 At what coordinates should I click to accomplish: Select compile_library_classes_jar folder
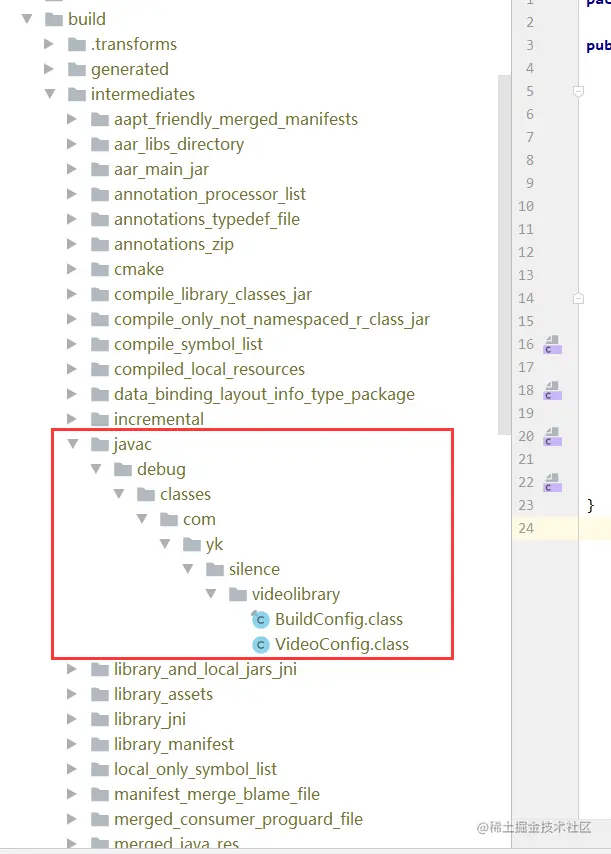point(213,294)
